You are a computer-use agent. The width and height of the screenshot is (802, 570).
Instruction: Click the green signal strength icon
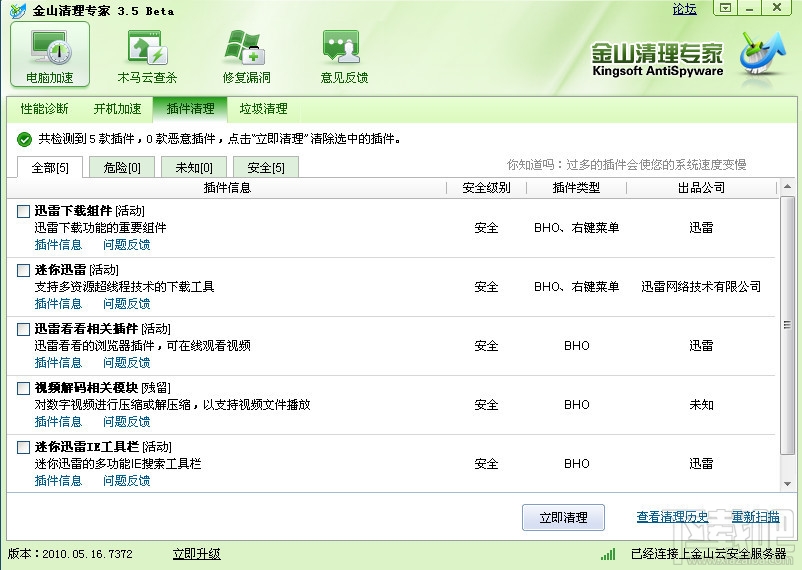click(608, 554)
